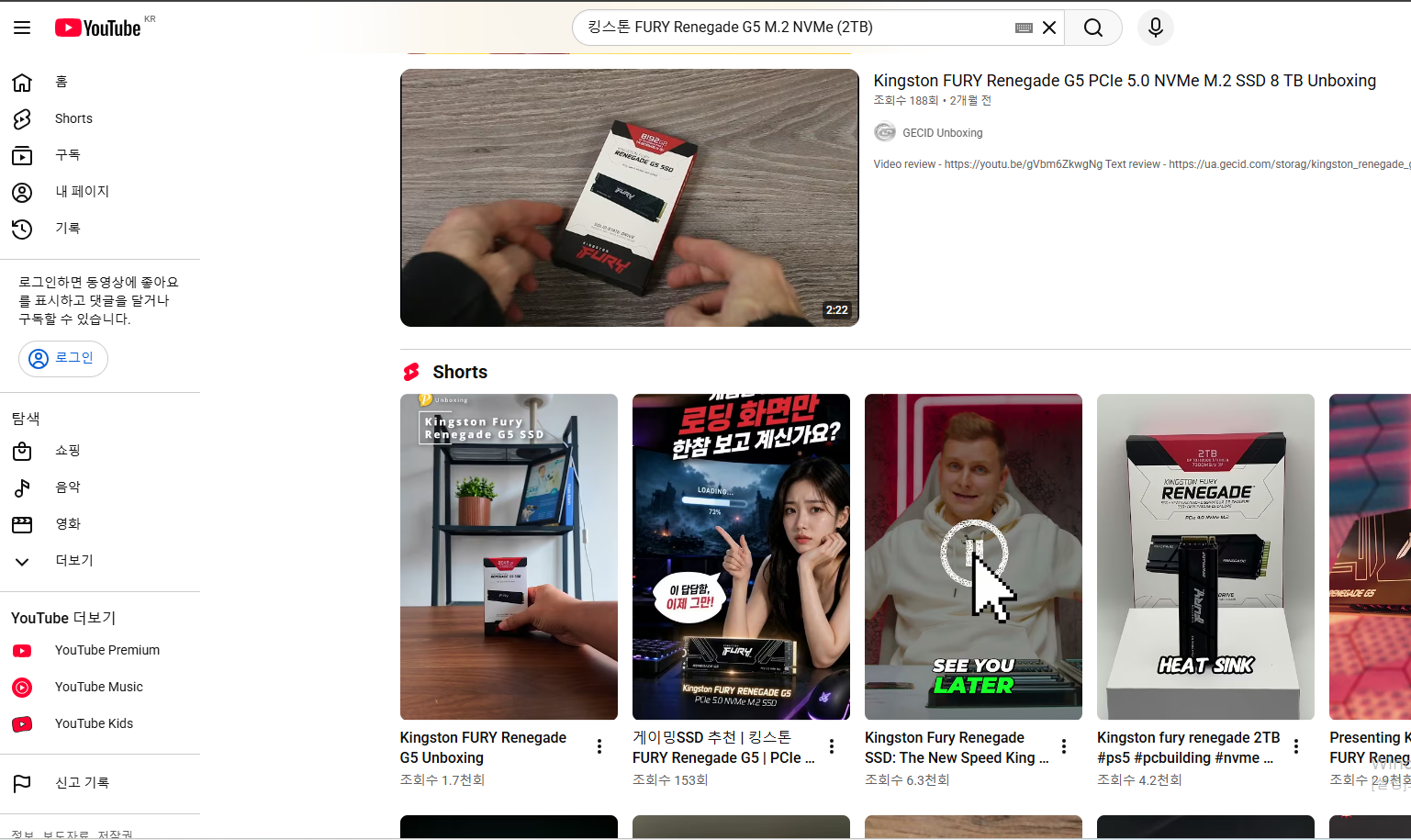Viewport: 1411px width, 840px height.
Task: Open the HEAT SINK short thumbnail
Action: point(1205,556)
